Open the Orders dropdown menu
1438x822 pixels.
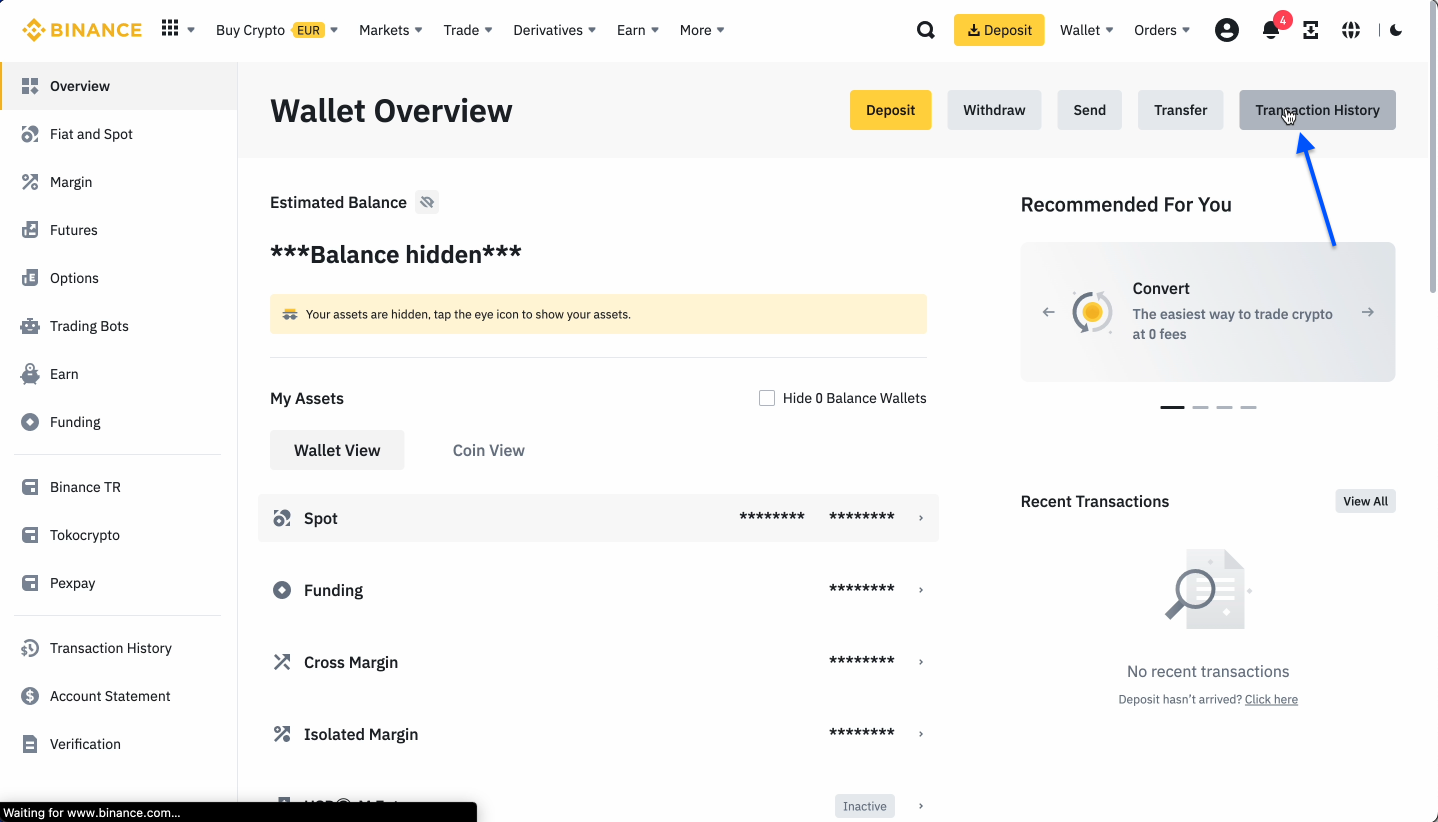1162,30
